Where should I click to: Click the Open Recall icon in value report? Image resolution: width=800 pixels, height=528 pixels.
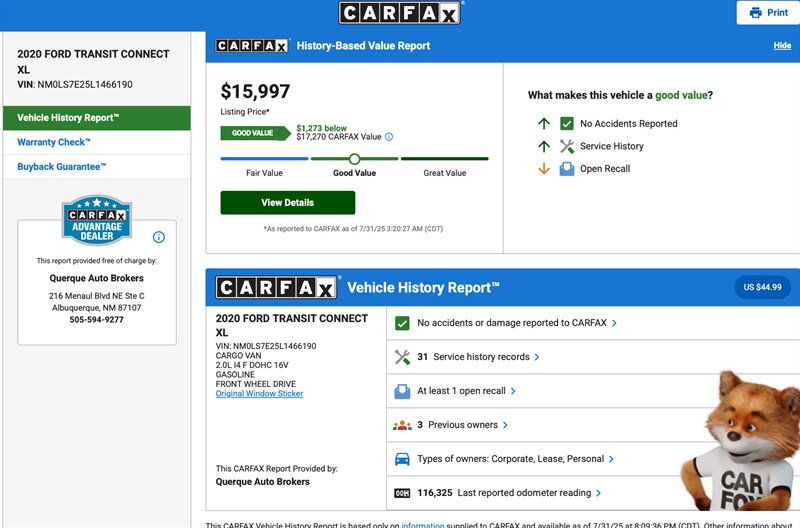(567, 169)
